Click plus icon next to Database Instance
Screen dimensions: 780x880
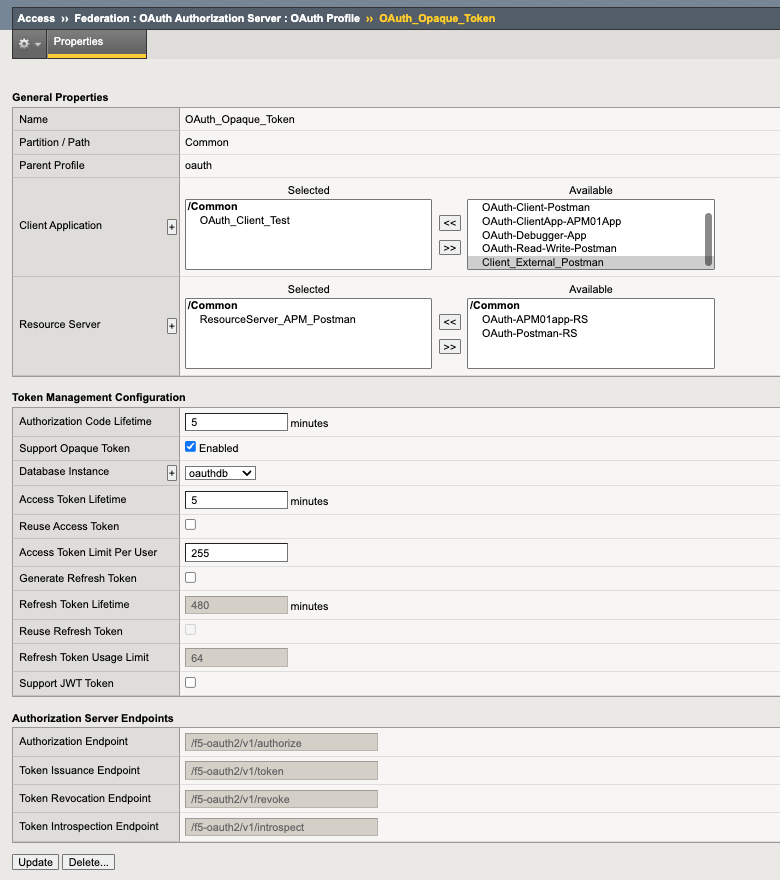[172, 473]
